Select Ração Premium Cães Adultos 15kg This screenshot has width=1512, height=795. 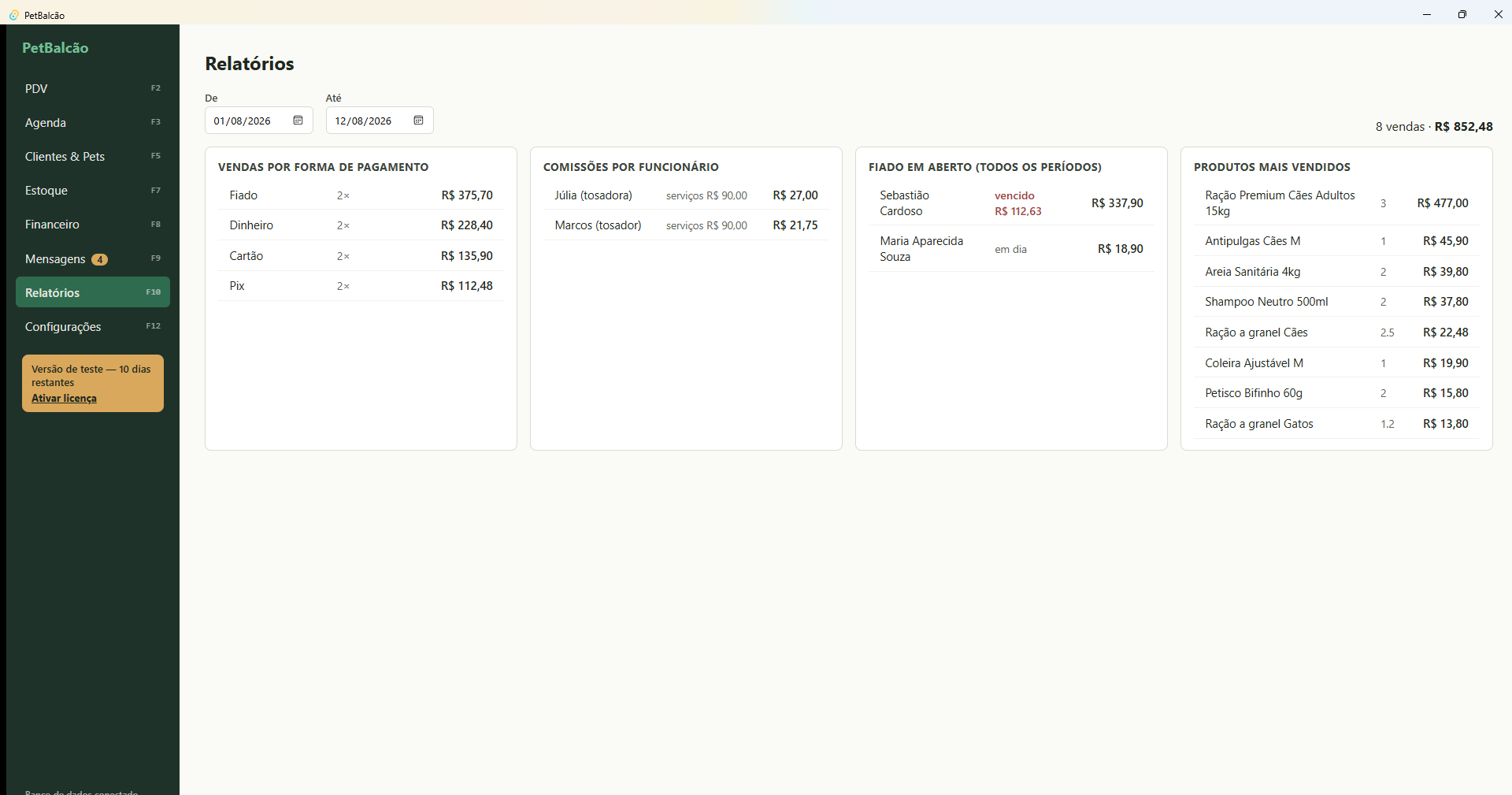pyautogui.click(x=1336, y=202)
